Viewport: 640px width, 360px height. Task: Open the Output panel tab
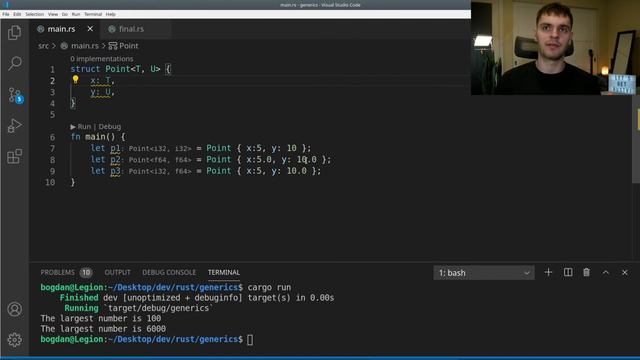118,272
